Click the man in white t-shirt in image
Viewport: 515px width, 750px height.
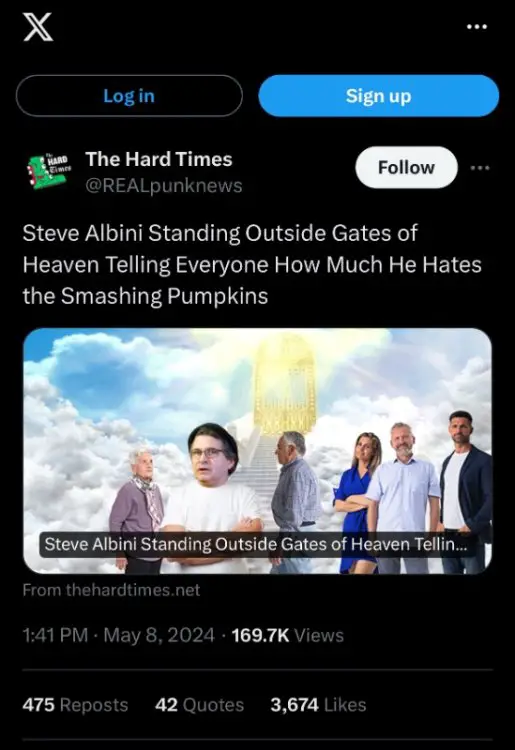[x=213, y=497]
